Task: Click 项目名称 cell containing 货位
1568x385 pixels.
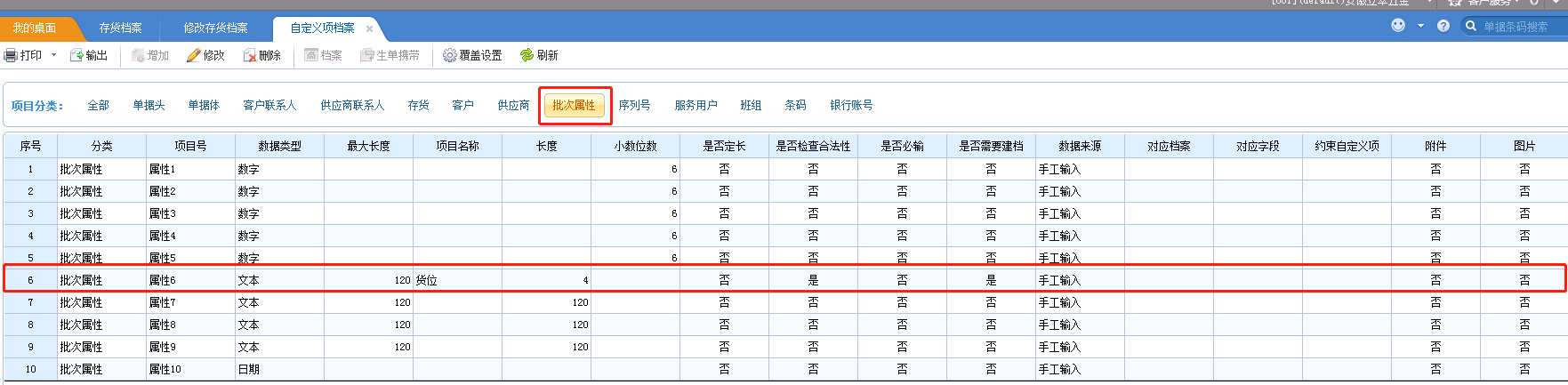Action: coord(457,280)
